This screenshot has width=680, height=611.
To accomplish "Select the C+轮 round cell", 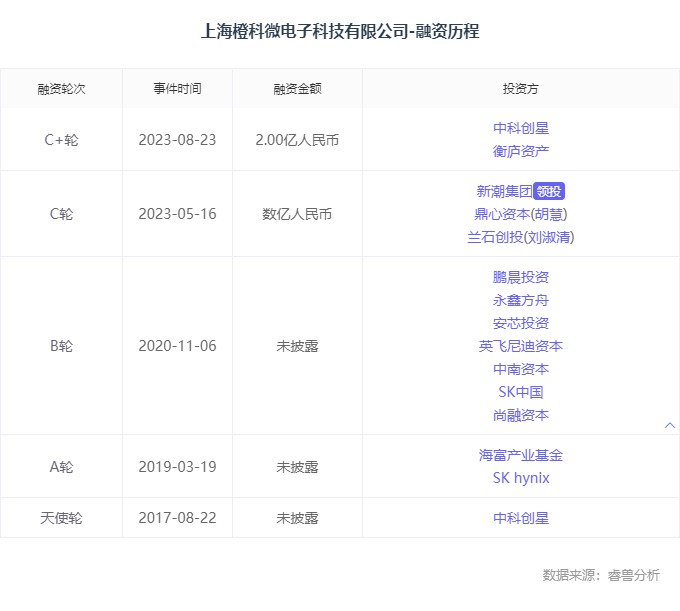I will [61, 140].
